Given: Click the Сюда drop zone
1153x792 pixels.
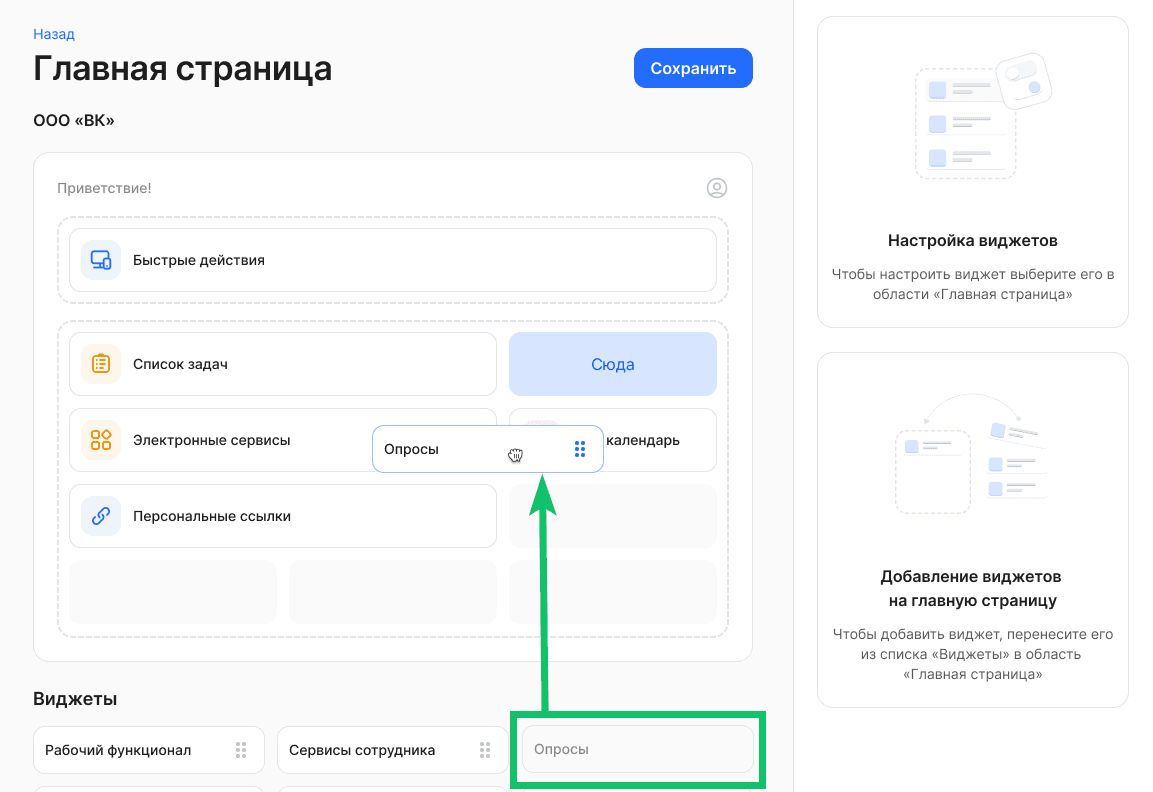Looking at the screenshot, I should pyautogui.click(x=612, y=364).
